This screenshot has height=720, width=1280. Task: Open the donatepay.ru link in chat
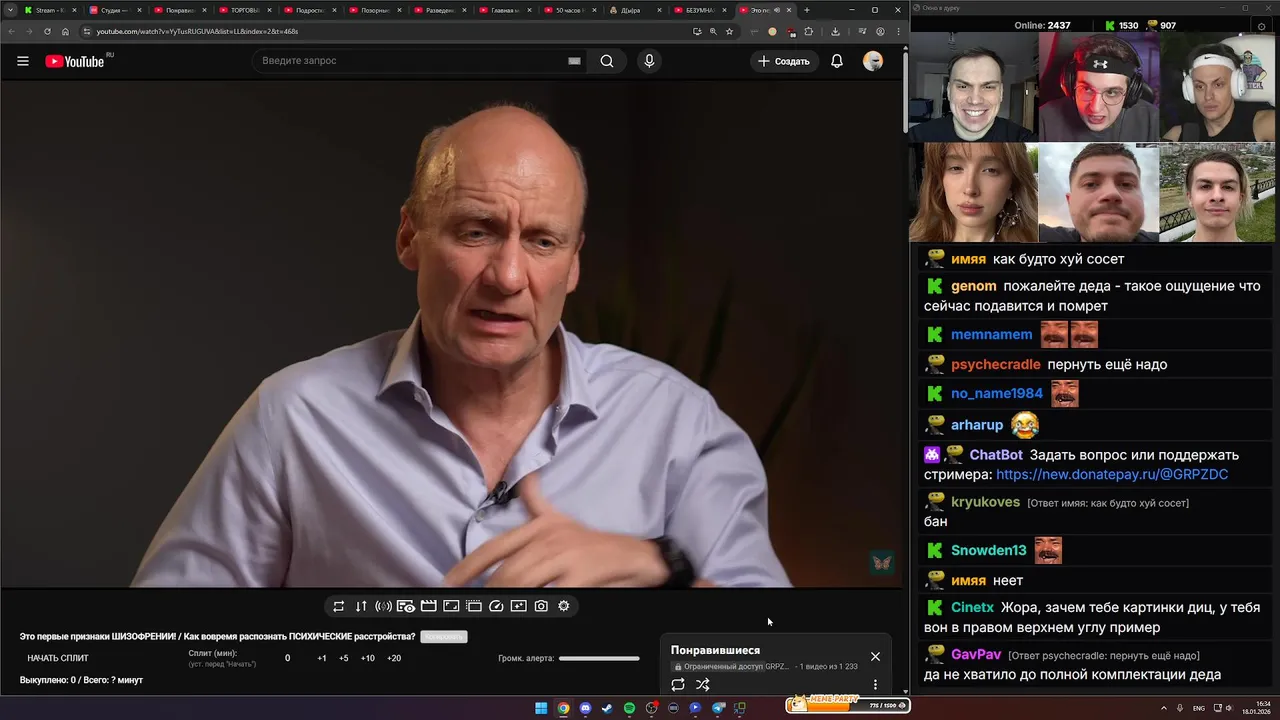click(1112, 474)
